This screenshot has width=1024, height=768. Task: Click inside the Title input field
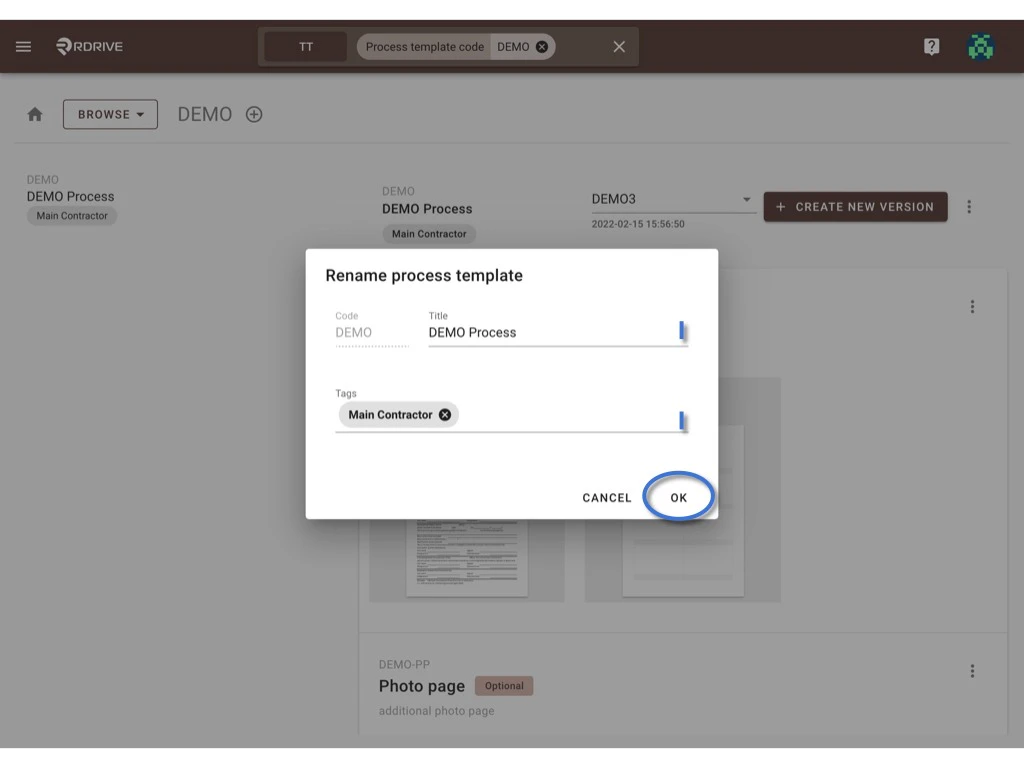[550, 332]
